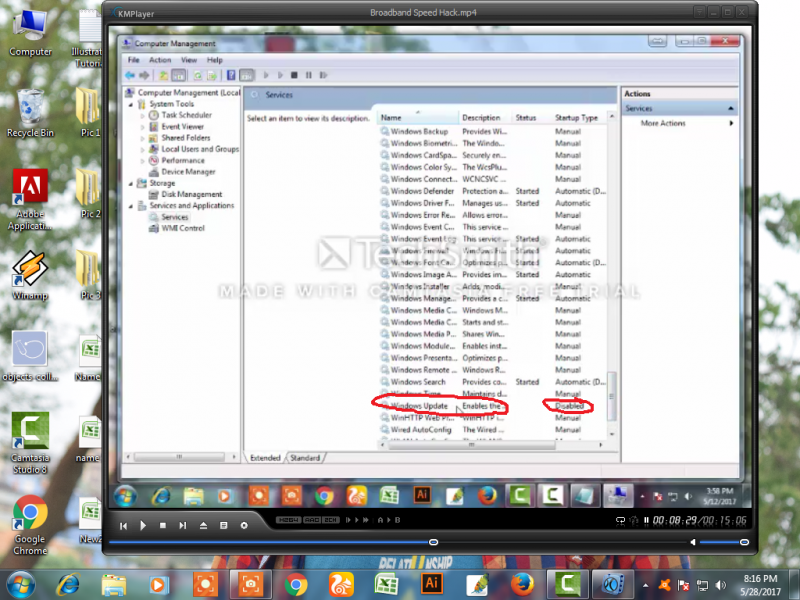Image resolution: width=800 pixels, height=600 pixels.
Task: Sort services by Name column header
Action: tap(417, 118)
